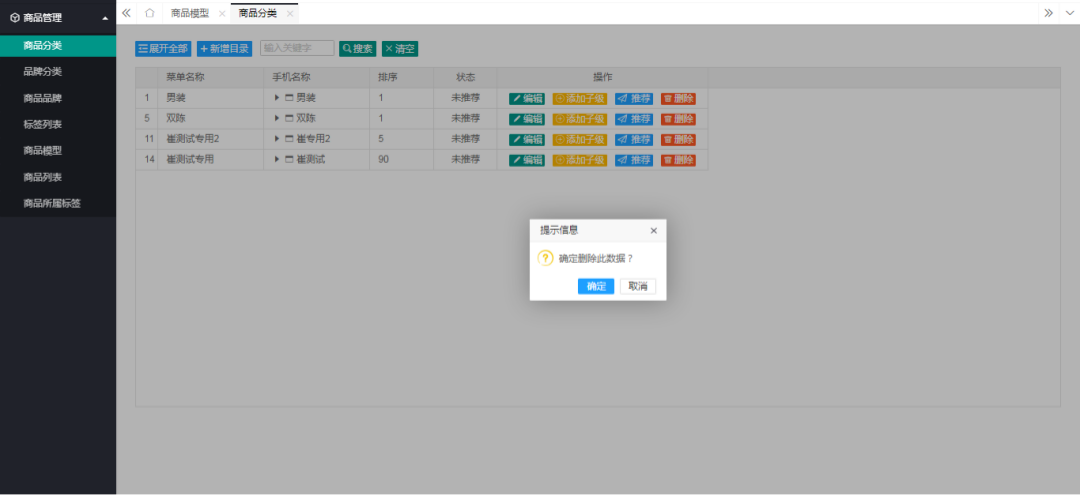Click the 展开全部 button
This screenshot has height=495, width=1080.
point(163,49)
